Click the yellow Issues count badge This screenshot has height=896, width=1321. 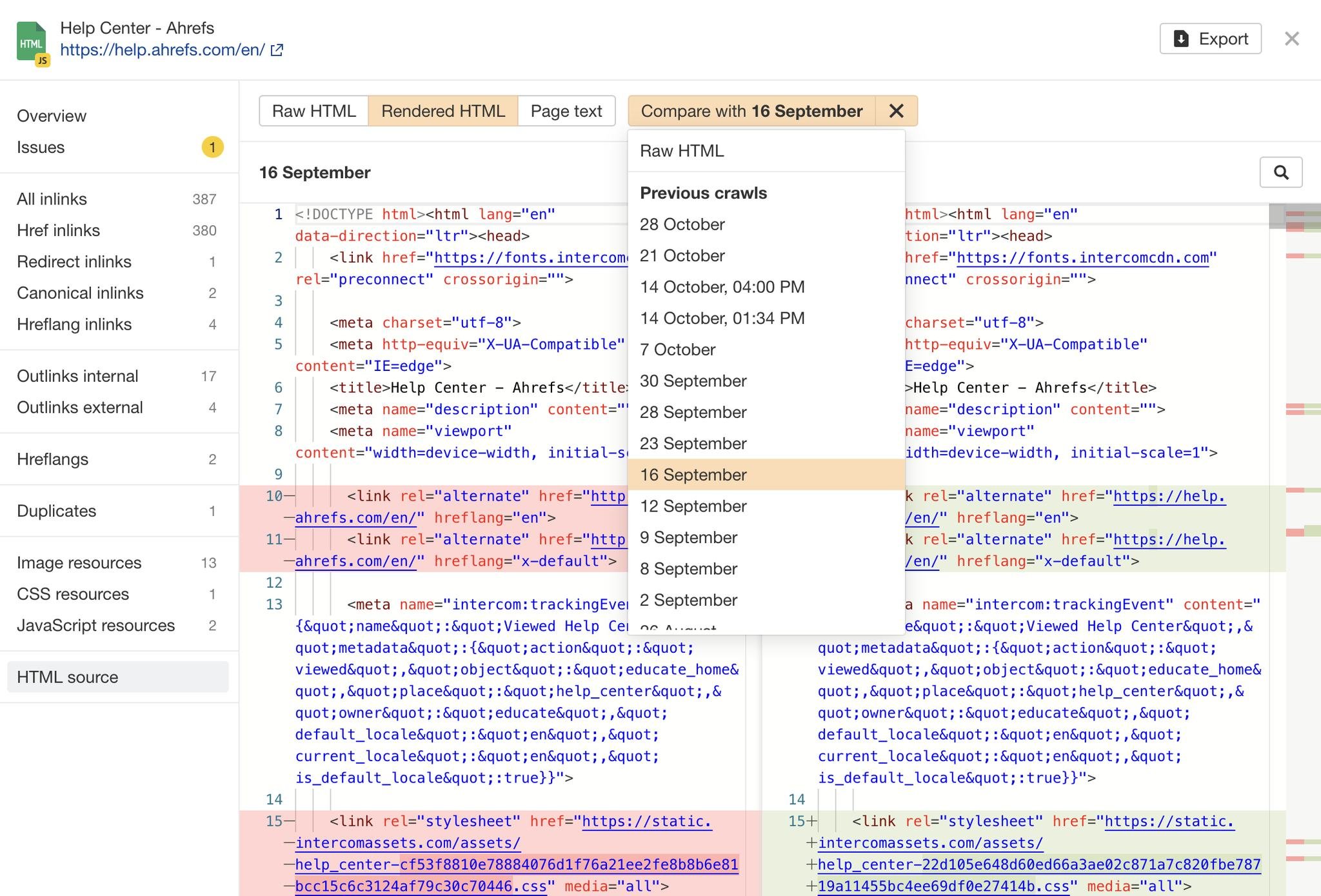point(212,147)
